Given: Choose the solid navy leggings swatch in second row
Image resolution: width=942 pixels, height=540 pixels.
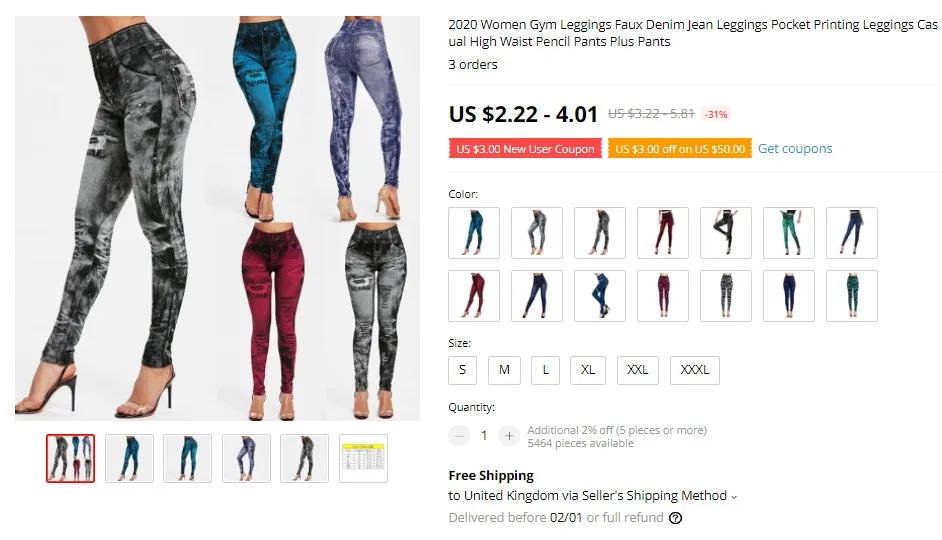Looking at the screenshot, I should pyautogui.click(x=789, y=296).
